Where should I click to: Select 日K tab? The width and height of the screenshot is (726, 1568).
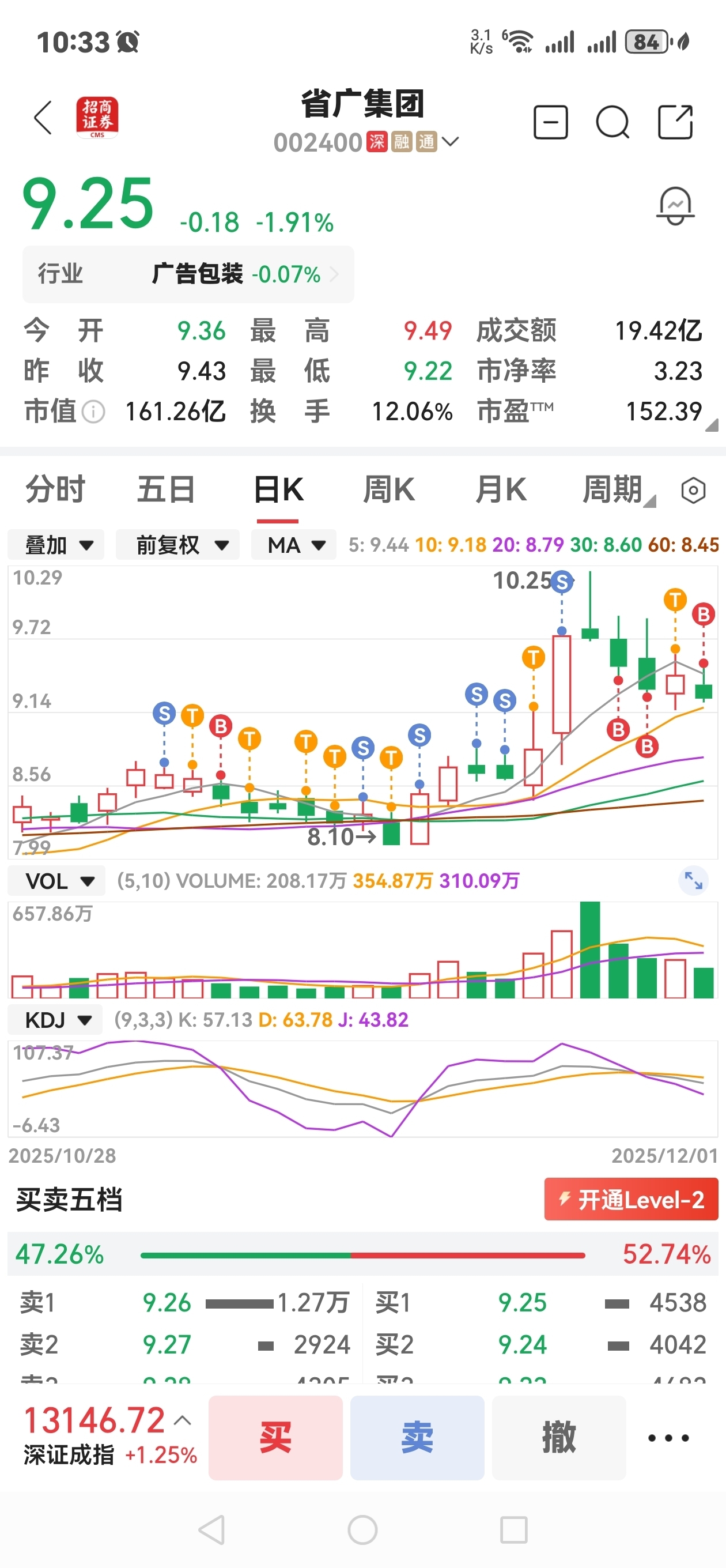click(x=278, y=491)
